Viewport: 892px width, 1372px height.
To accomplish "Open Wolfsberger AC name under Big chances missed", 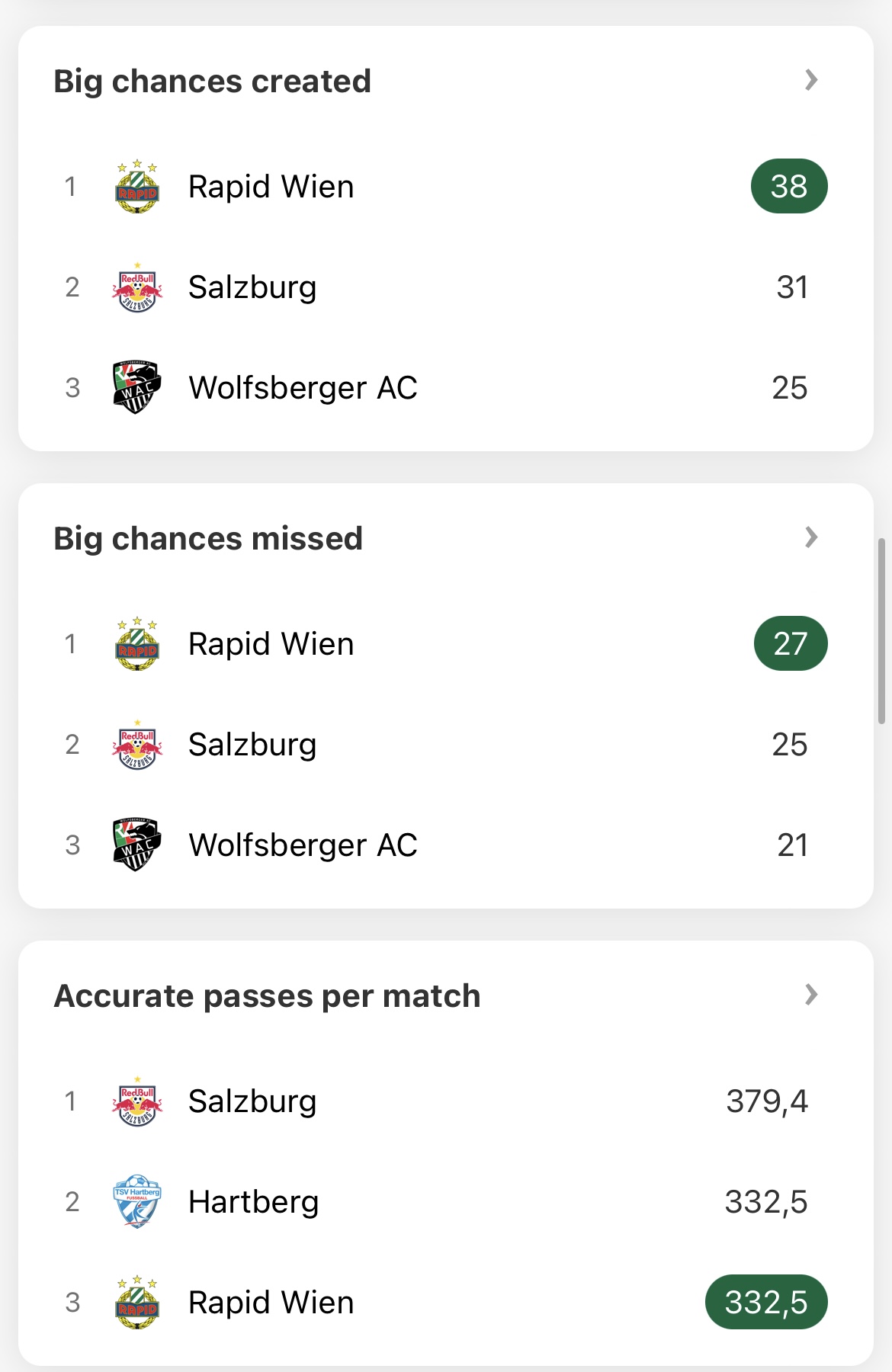I will tap(303, 845).
